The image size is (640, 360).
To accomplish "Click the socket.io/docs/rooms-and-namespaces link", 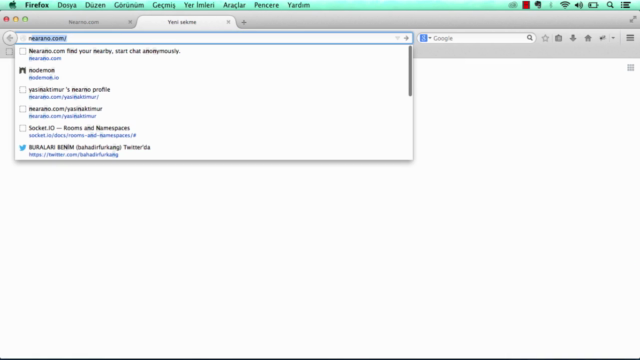I will pos(82,135).
